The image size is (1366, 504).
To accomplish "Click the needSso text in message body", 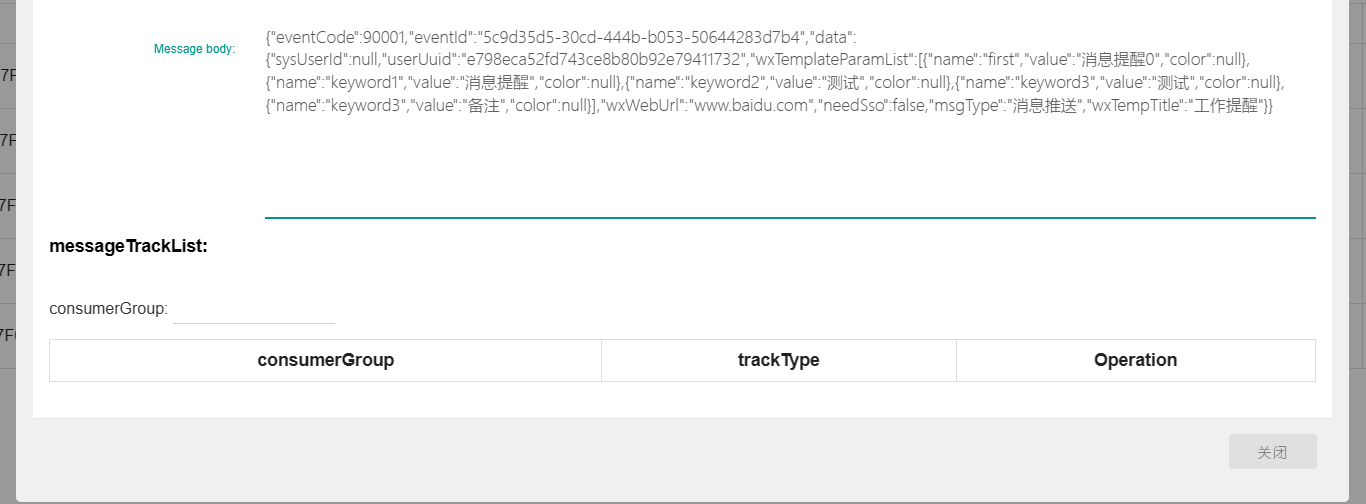I will pyautogui.click(x=852, y=105).
